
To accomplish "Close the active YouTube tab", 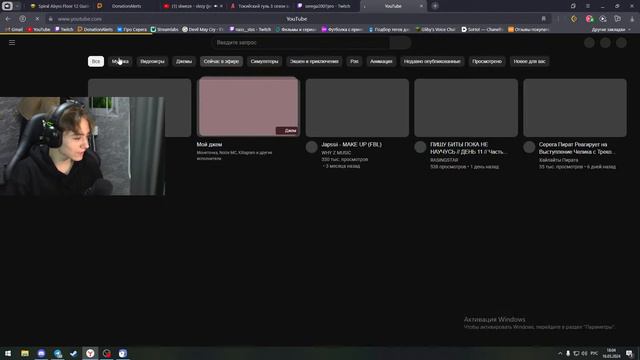I will tap(421, 6).
